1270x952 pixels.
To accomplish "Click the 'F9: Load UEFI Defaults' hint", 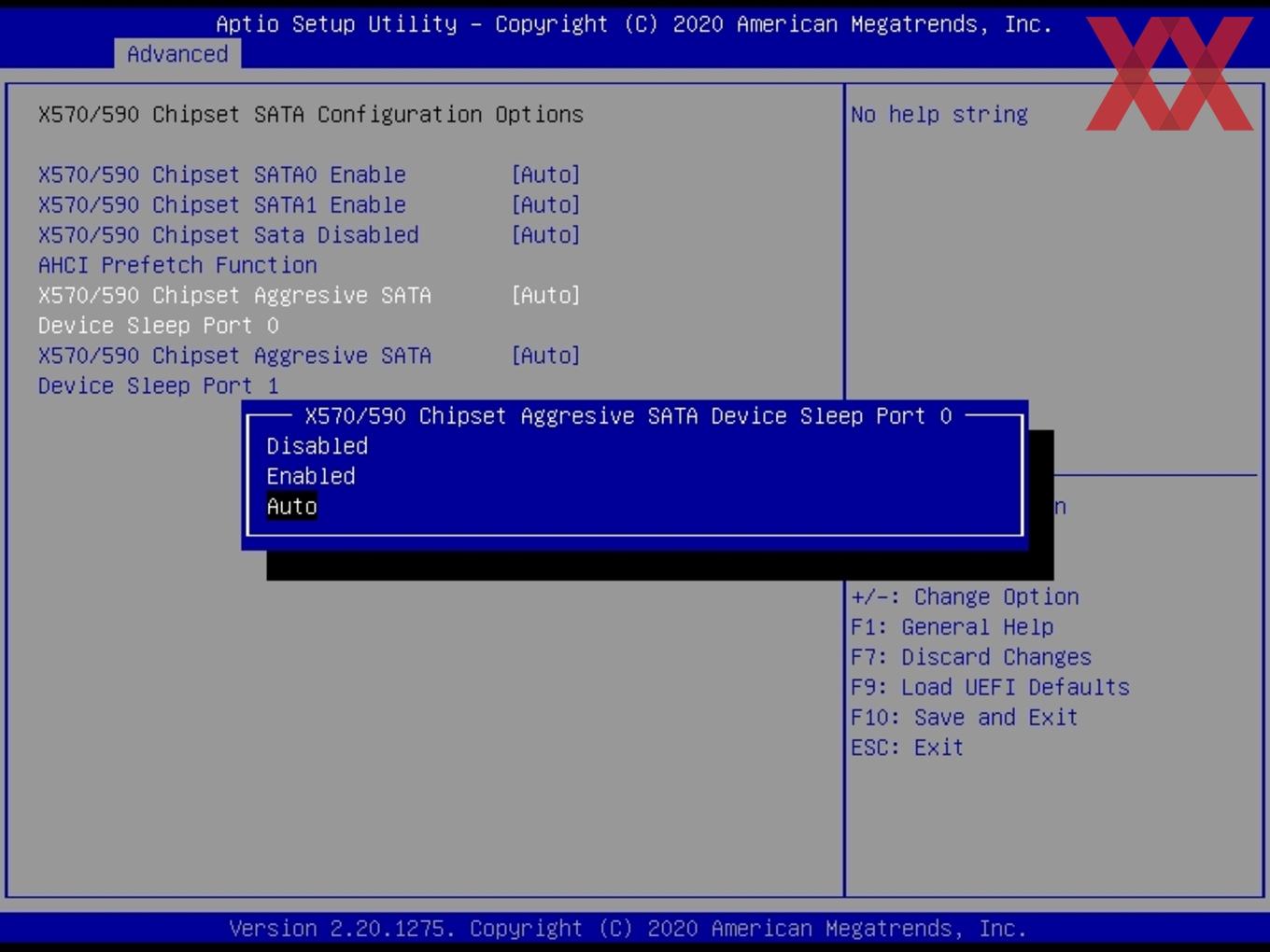I will tap(990, 687).
